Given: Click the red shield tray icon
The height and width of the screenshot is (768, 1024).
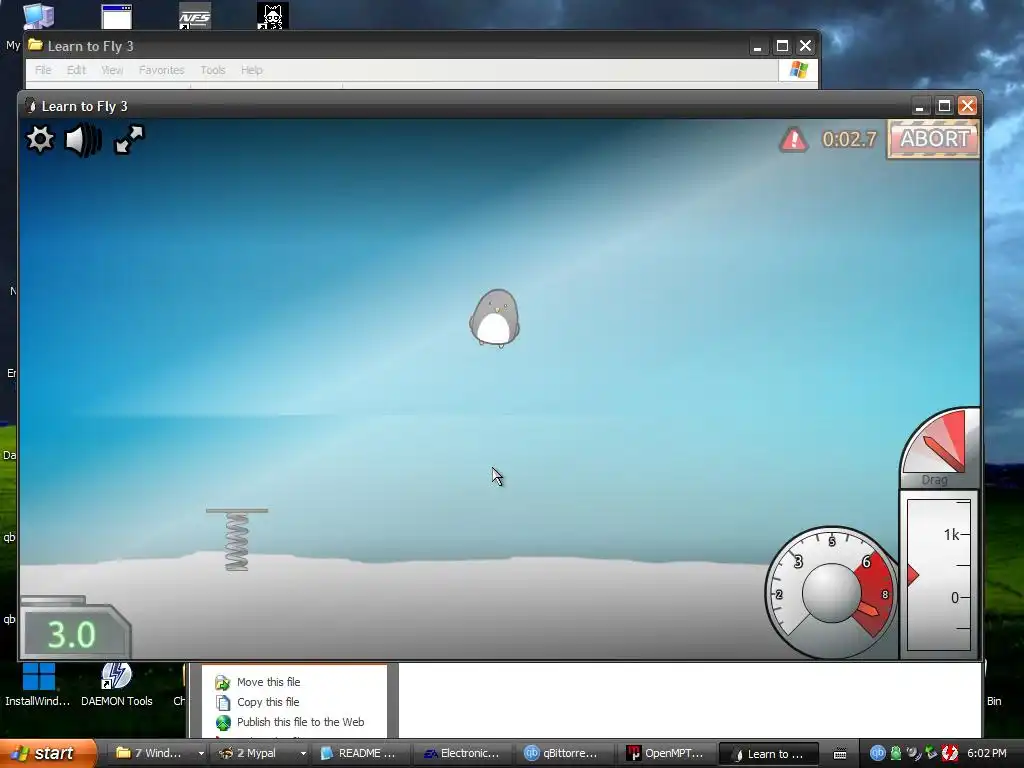Looking at the screenshot, I should [950, 753].
